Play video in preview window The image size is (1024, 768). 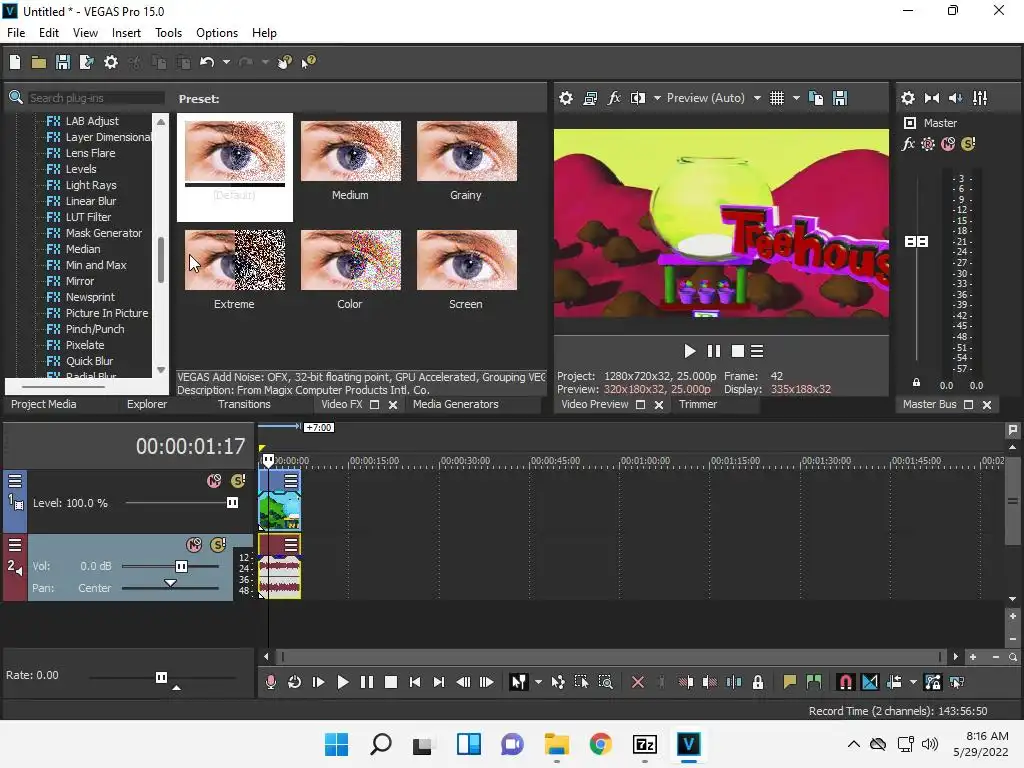click(x=690, y=351)
